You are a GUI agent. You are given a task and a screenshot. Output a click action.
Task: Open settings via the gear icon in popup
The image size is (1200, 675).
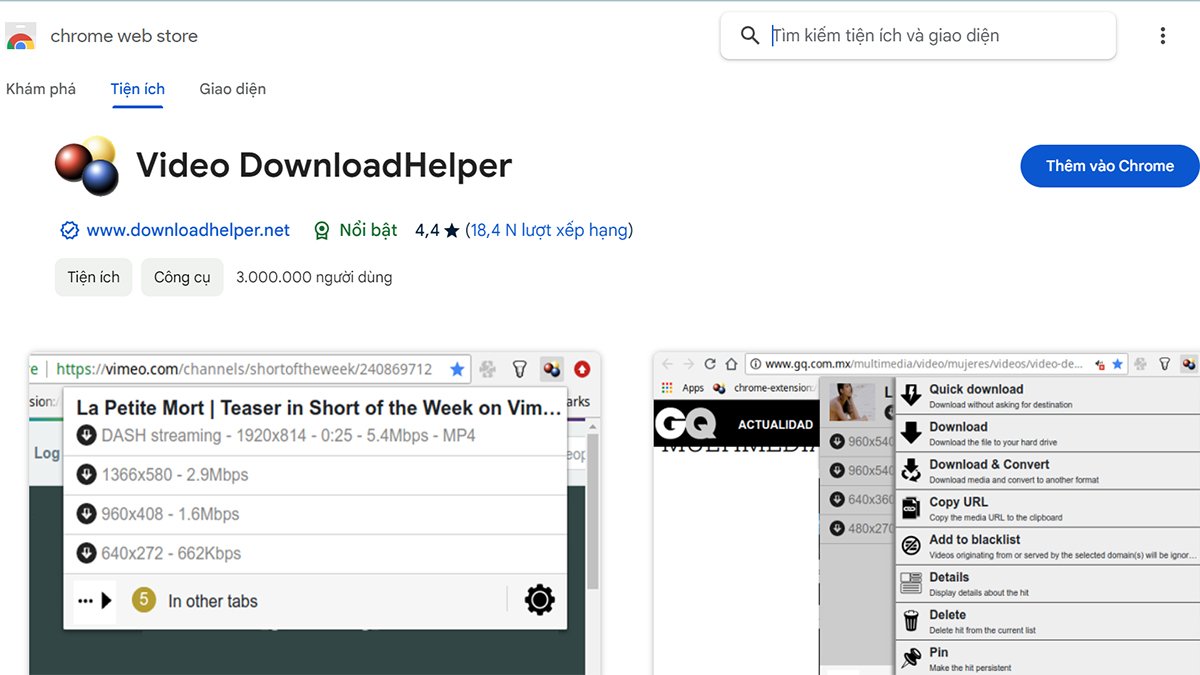tap(538, 600)
